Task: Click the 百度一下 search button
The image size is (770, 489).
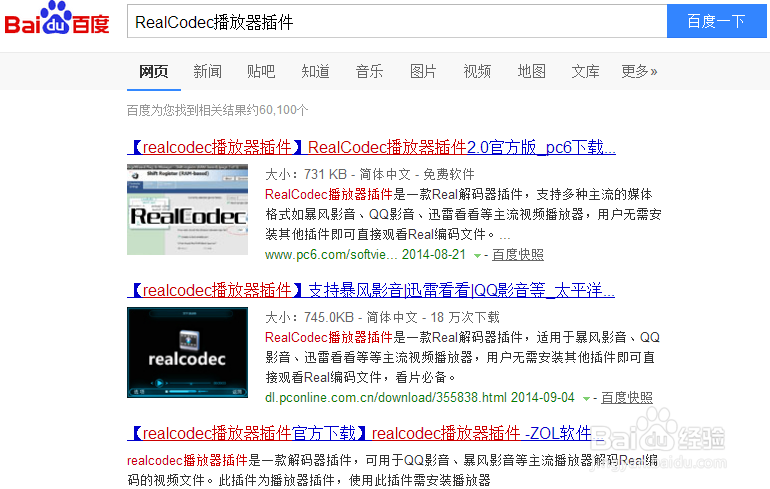Action: [716, 21]
